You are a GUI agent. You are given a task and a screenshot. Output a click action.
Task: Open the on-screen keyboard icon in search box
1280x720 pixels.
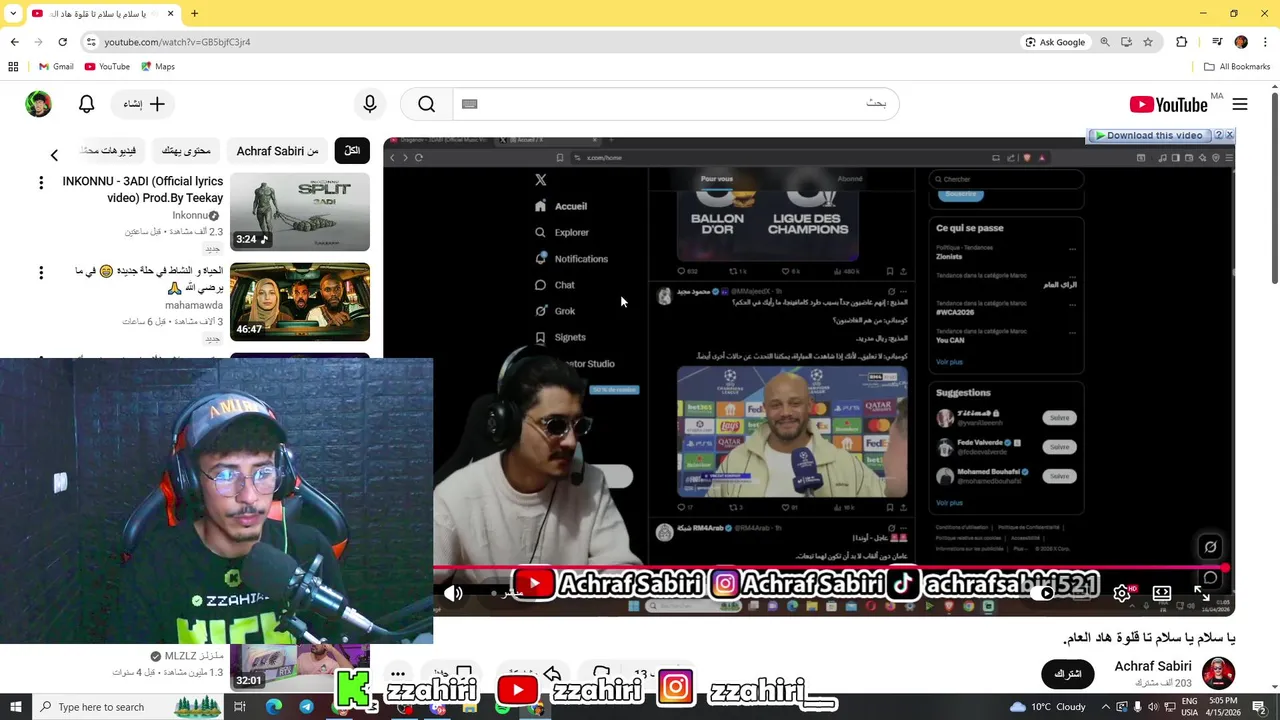click(x=470, y=104)
